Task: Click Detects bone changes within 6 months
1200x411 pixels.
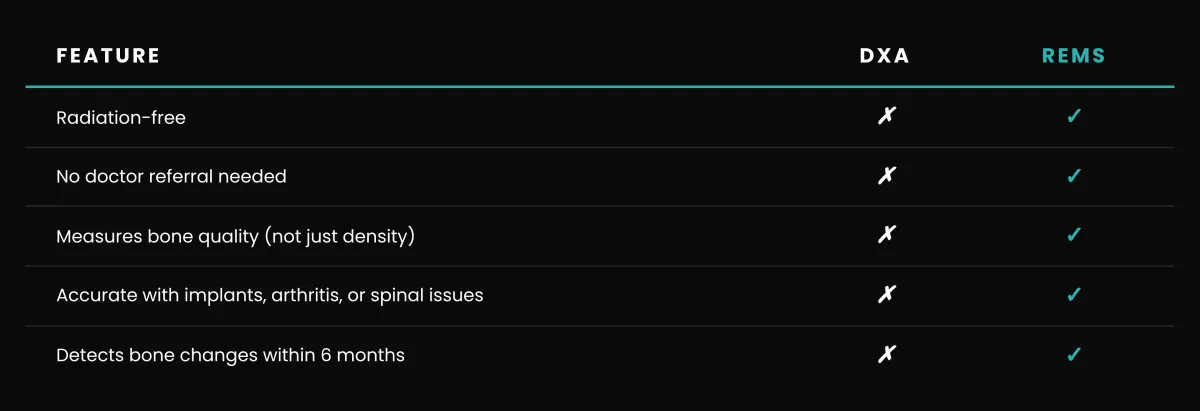Action: [x=230, y=355]
